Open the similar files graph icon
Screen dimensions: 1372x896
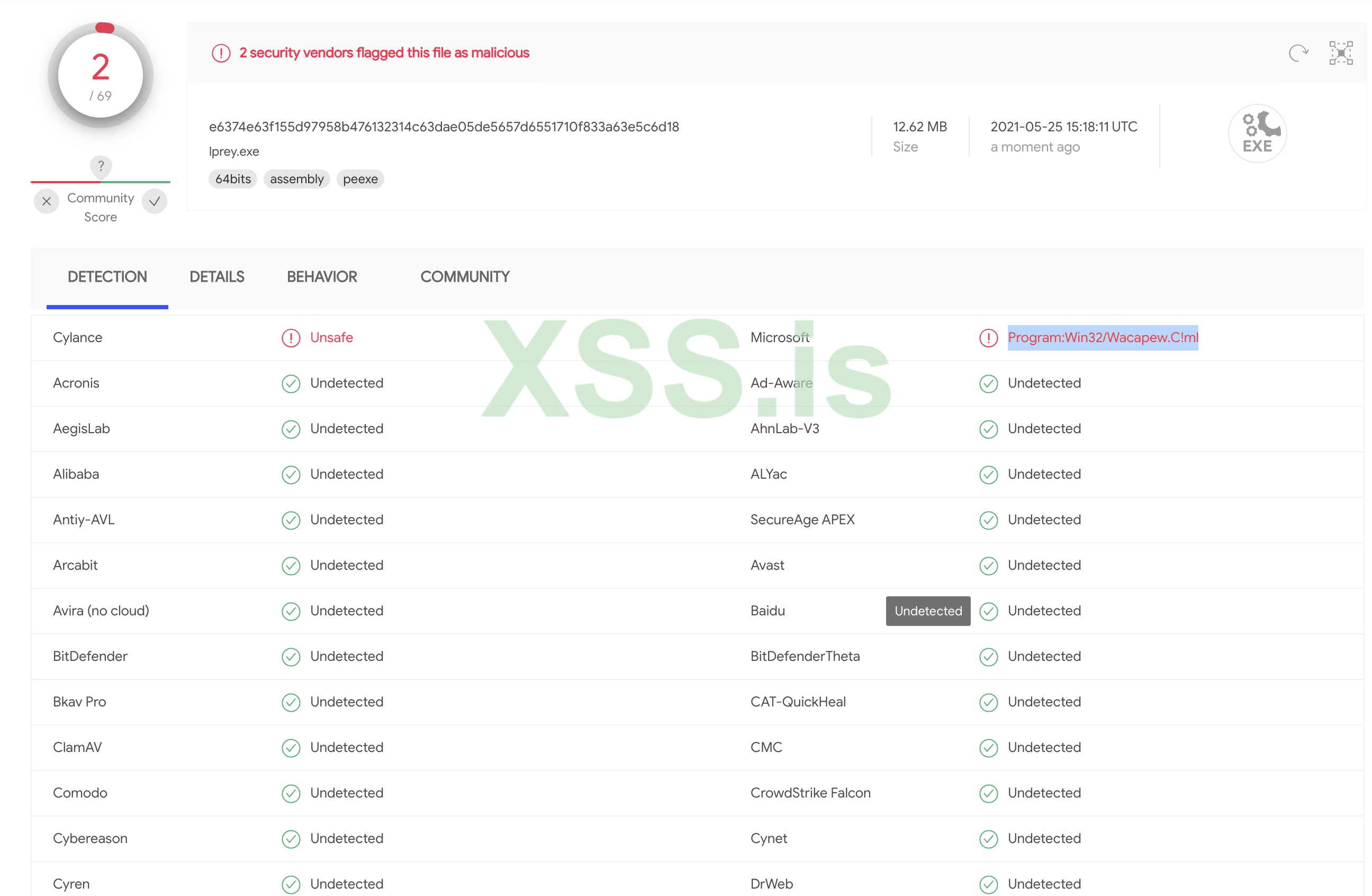click(1340, 53)
